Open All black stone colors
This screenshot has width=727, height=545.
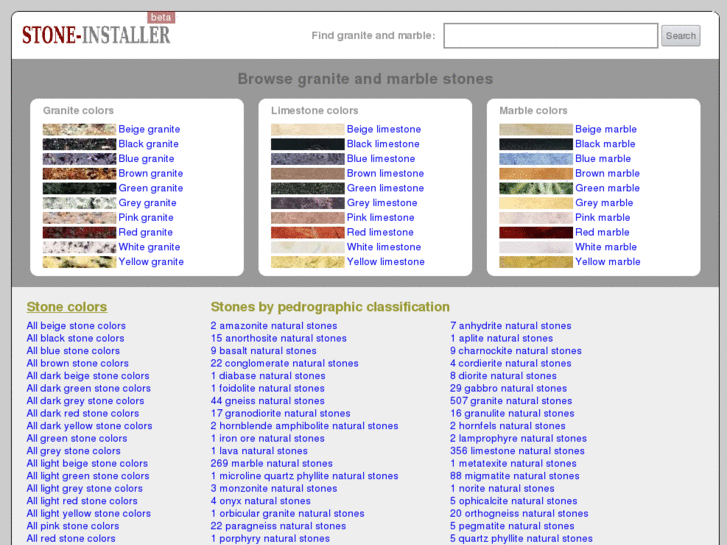(x=76, y=338)
